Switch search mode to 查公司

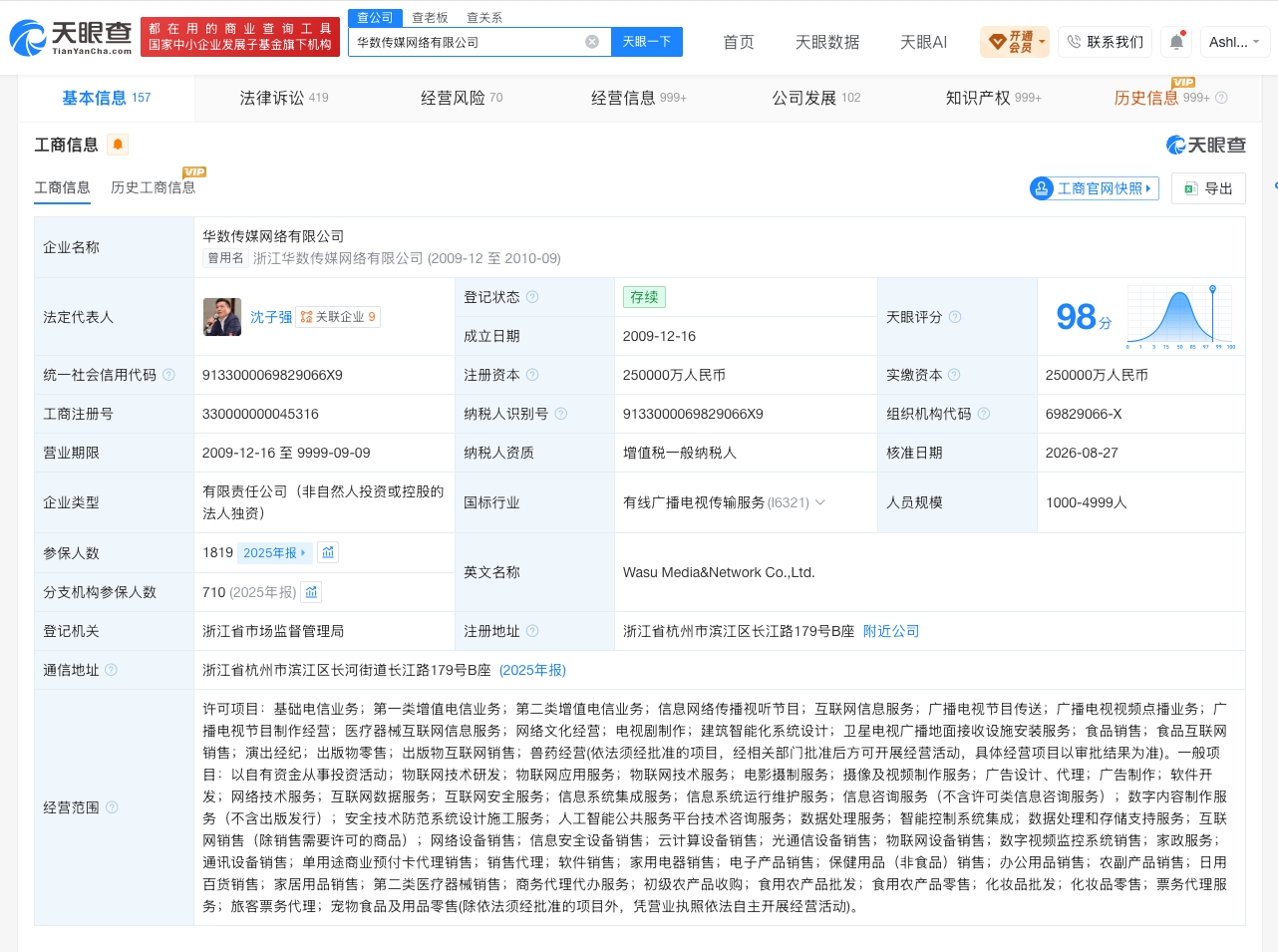pyautogui.click(x=376, y=18)
